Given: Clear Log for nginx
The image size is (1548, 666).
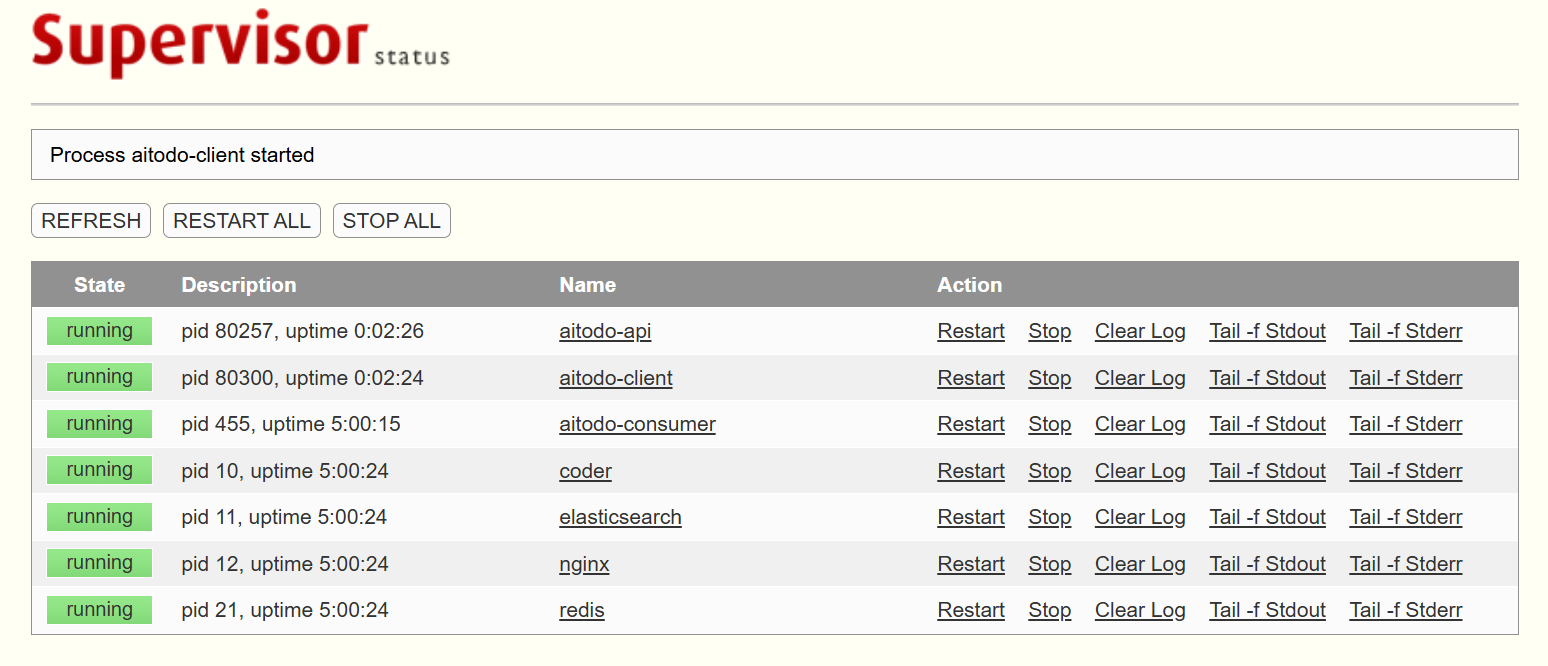Looking at the screenshot, I should click(1140, 564).
